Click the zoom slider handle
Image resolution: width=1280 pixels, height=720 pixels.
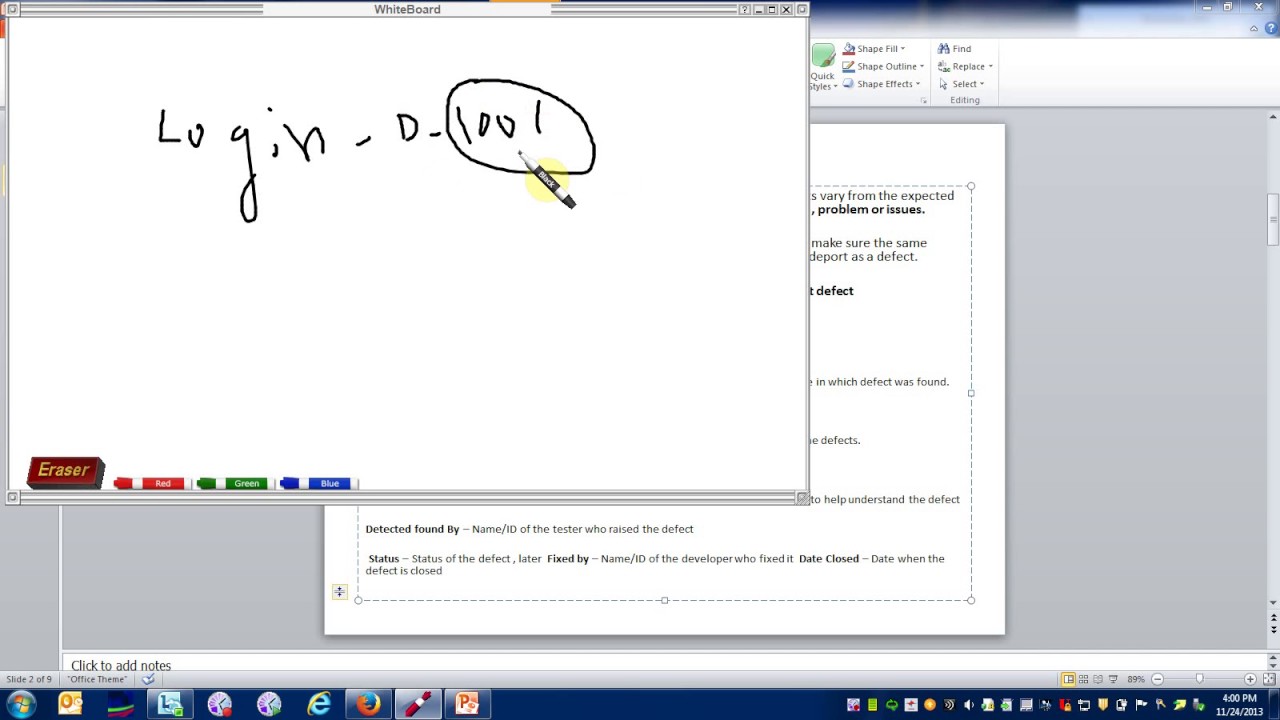1199,680
